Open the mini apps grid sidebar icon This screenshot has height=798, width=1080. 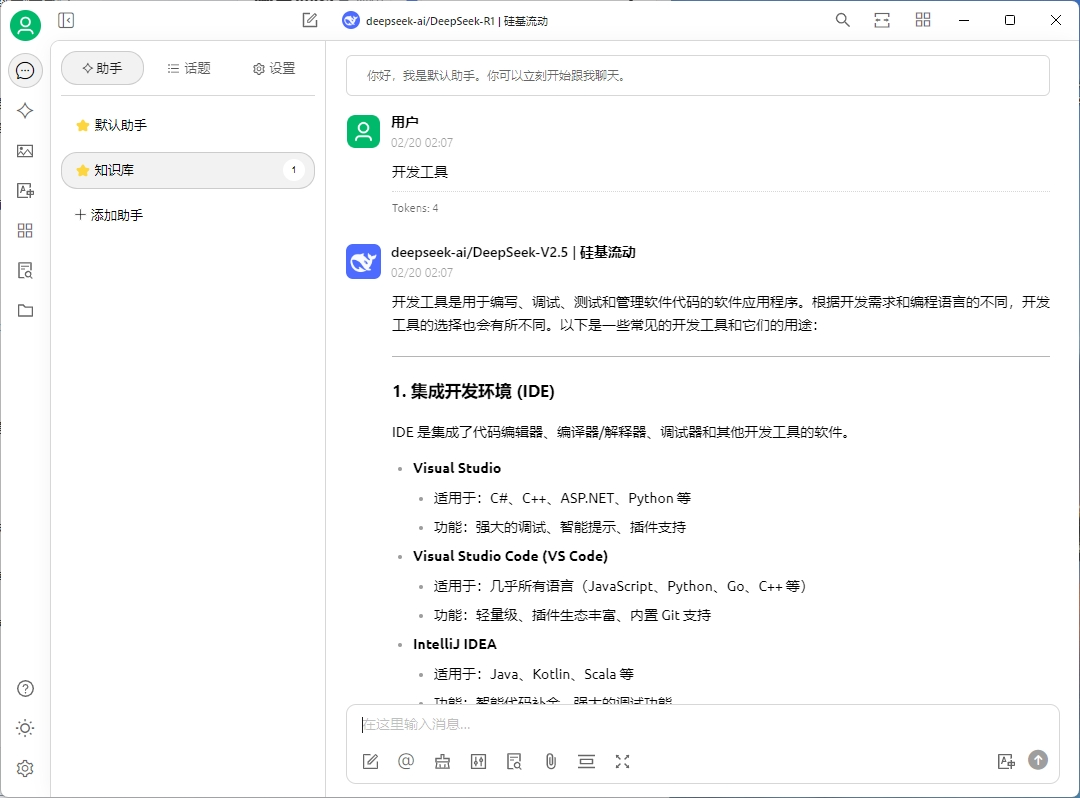pyautogui.click(x=25, y=231)
